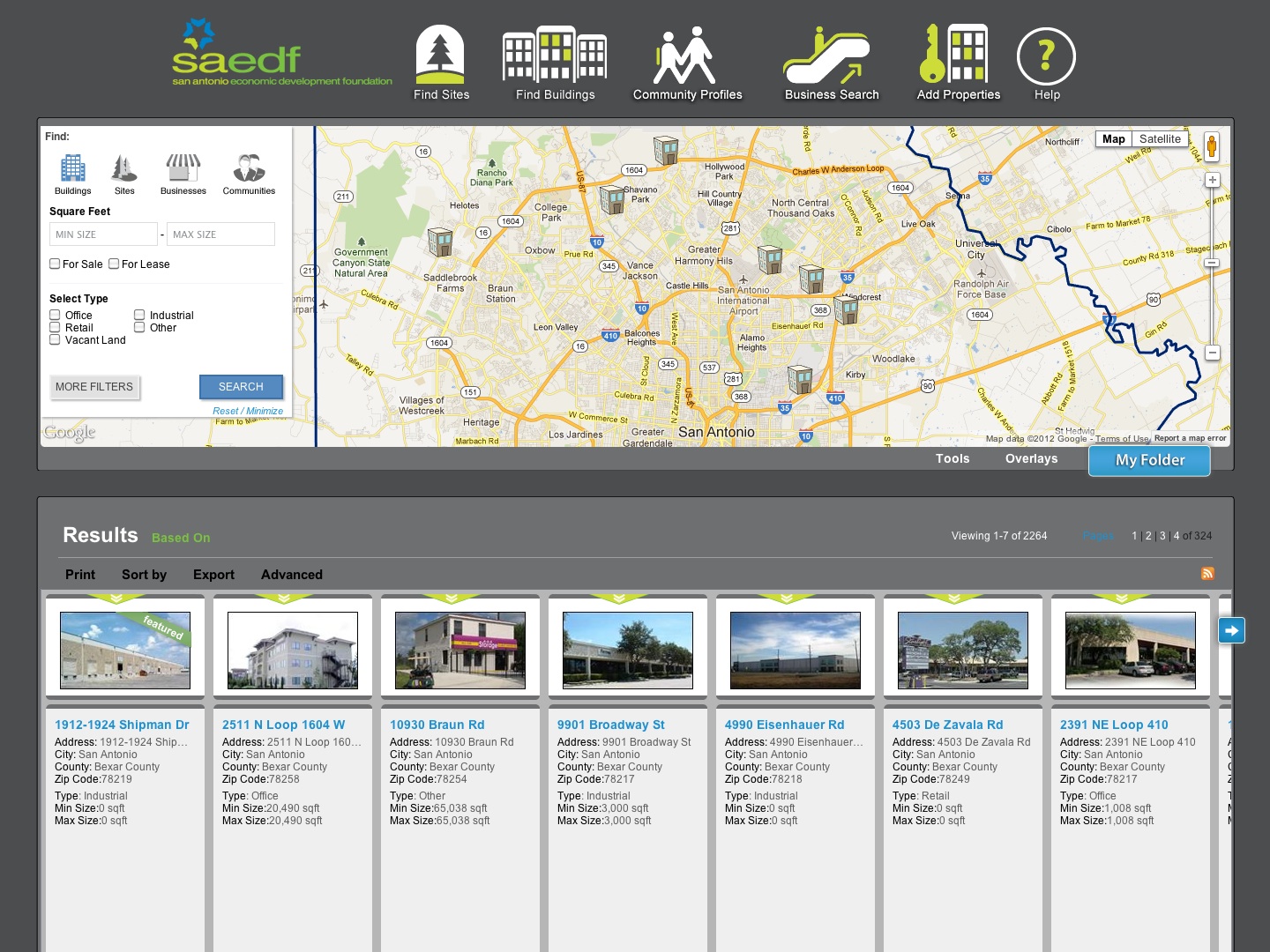Switch map to Satellite view
The width and height of the screenshot is (1270, 952).
[x=1160, y=139]
